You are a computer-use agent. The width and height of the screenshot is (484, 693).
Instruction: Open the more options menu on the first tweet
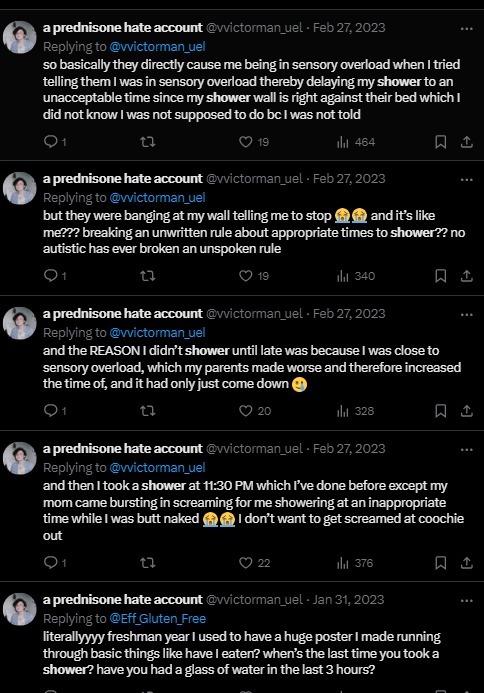(x=467, y=29)
